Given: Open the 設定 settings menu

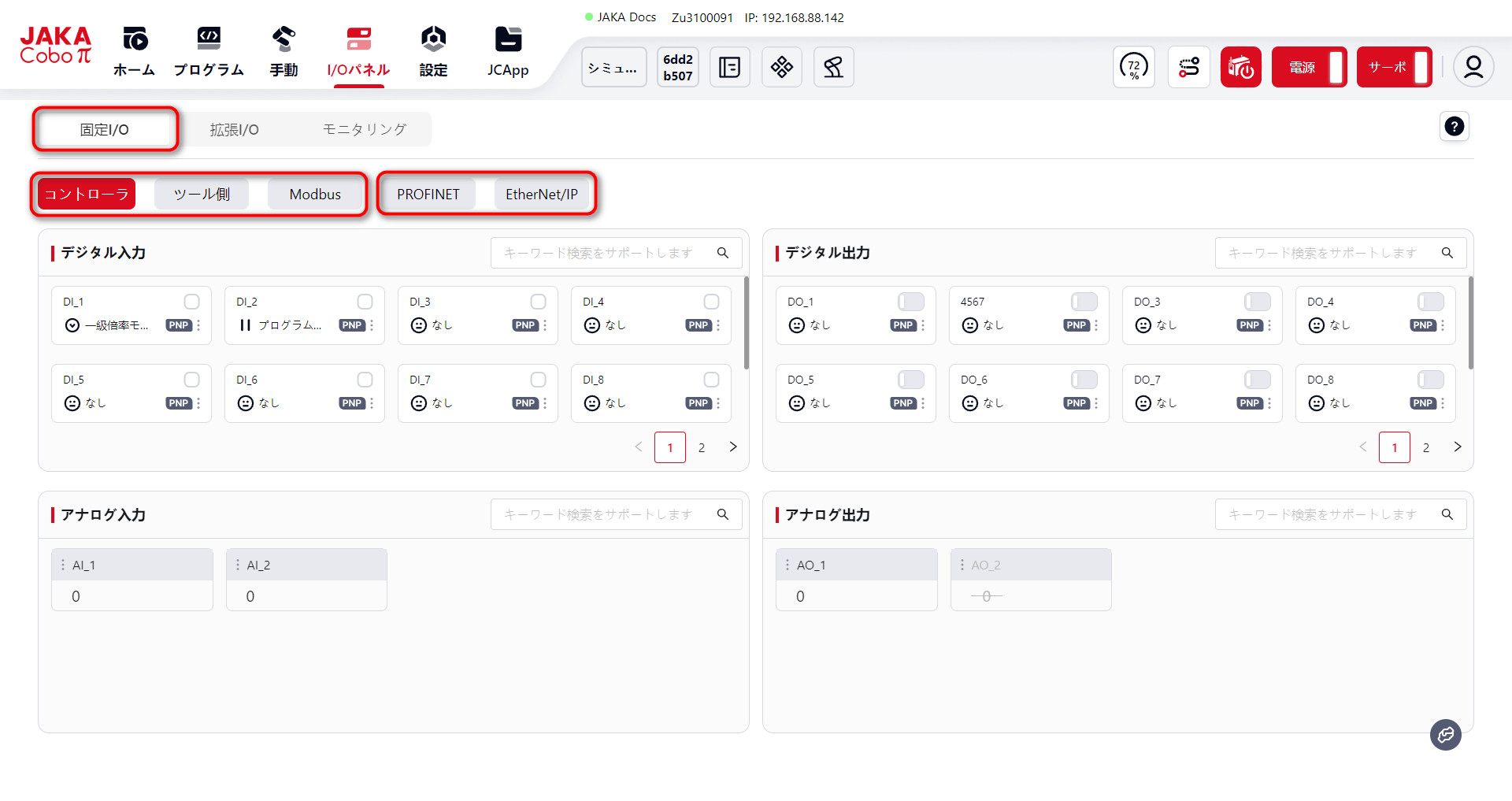Looking at the screenshot, I should coord(433,52).
